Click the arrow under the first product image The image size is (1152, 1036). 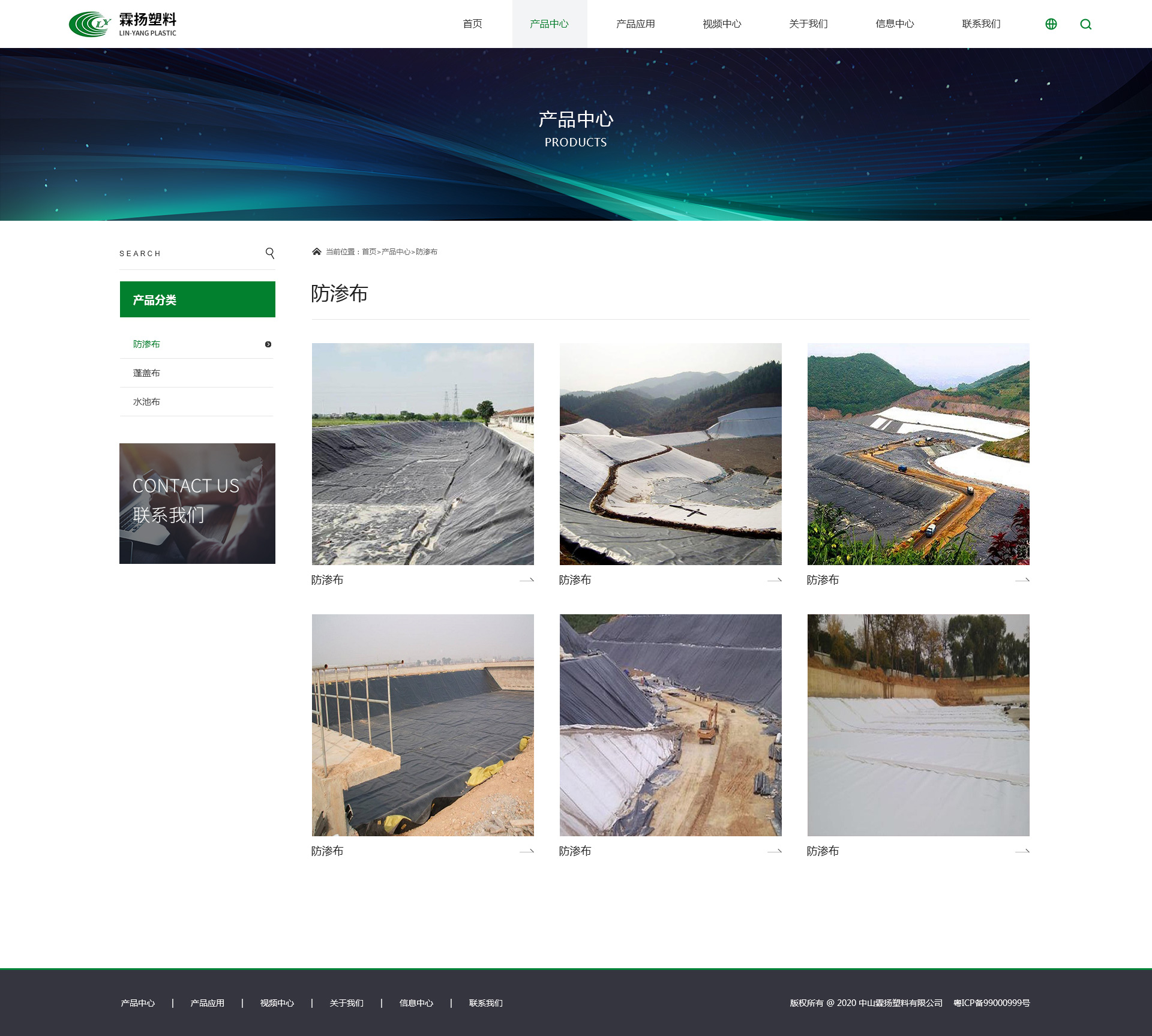click(526, 580)
